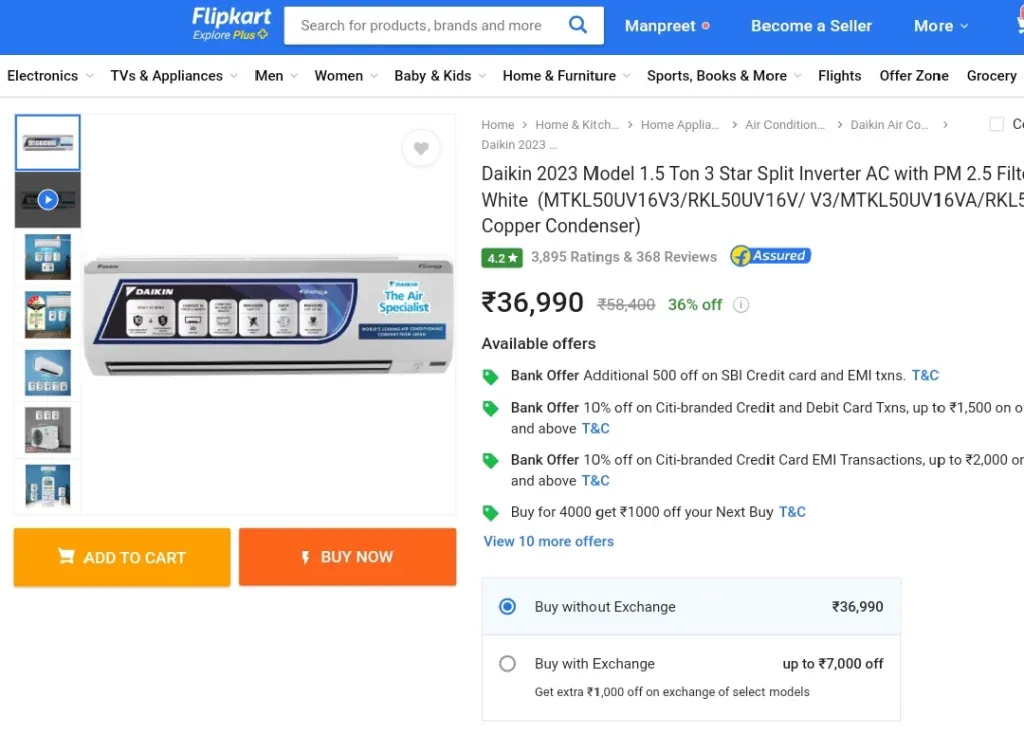This screenshot has height=753, width=1024.
Task: Open the price info icon
Action: click(x=741, y=305)
